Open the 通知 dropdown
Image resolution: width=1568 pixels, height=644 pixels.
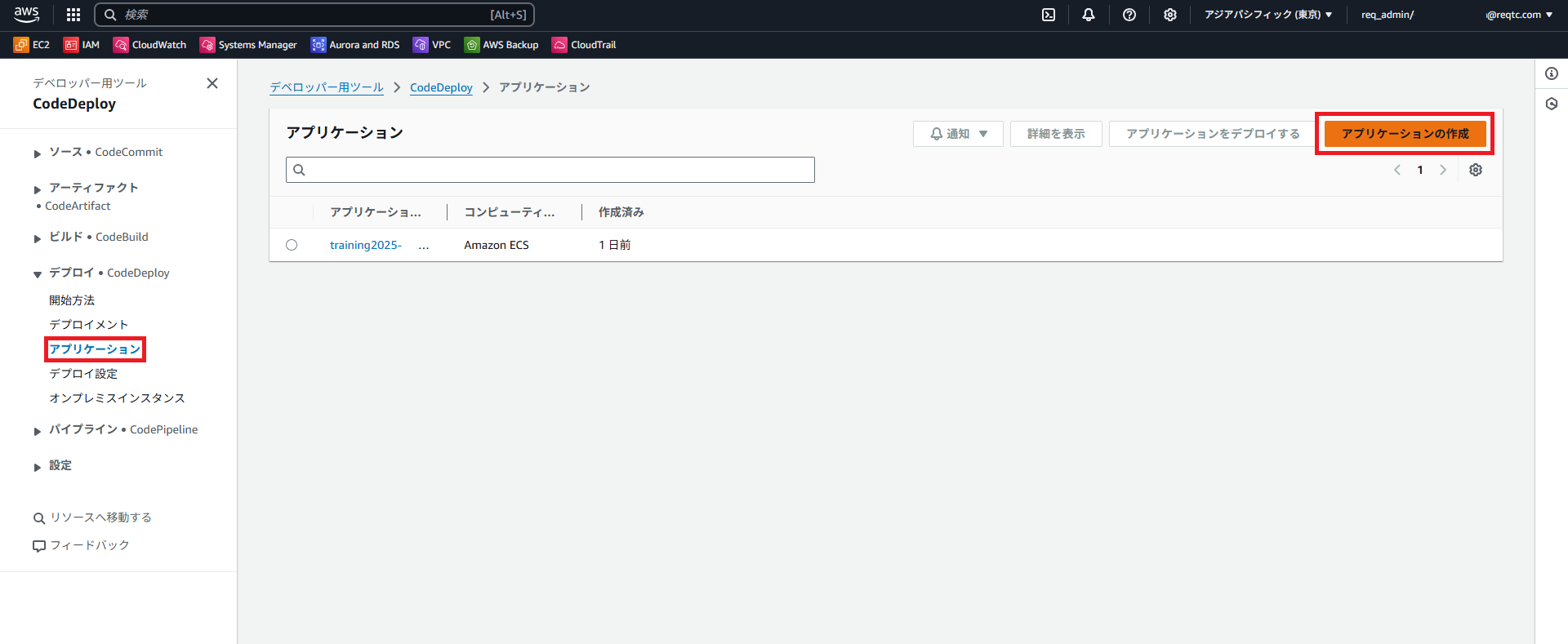[959, 134]
